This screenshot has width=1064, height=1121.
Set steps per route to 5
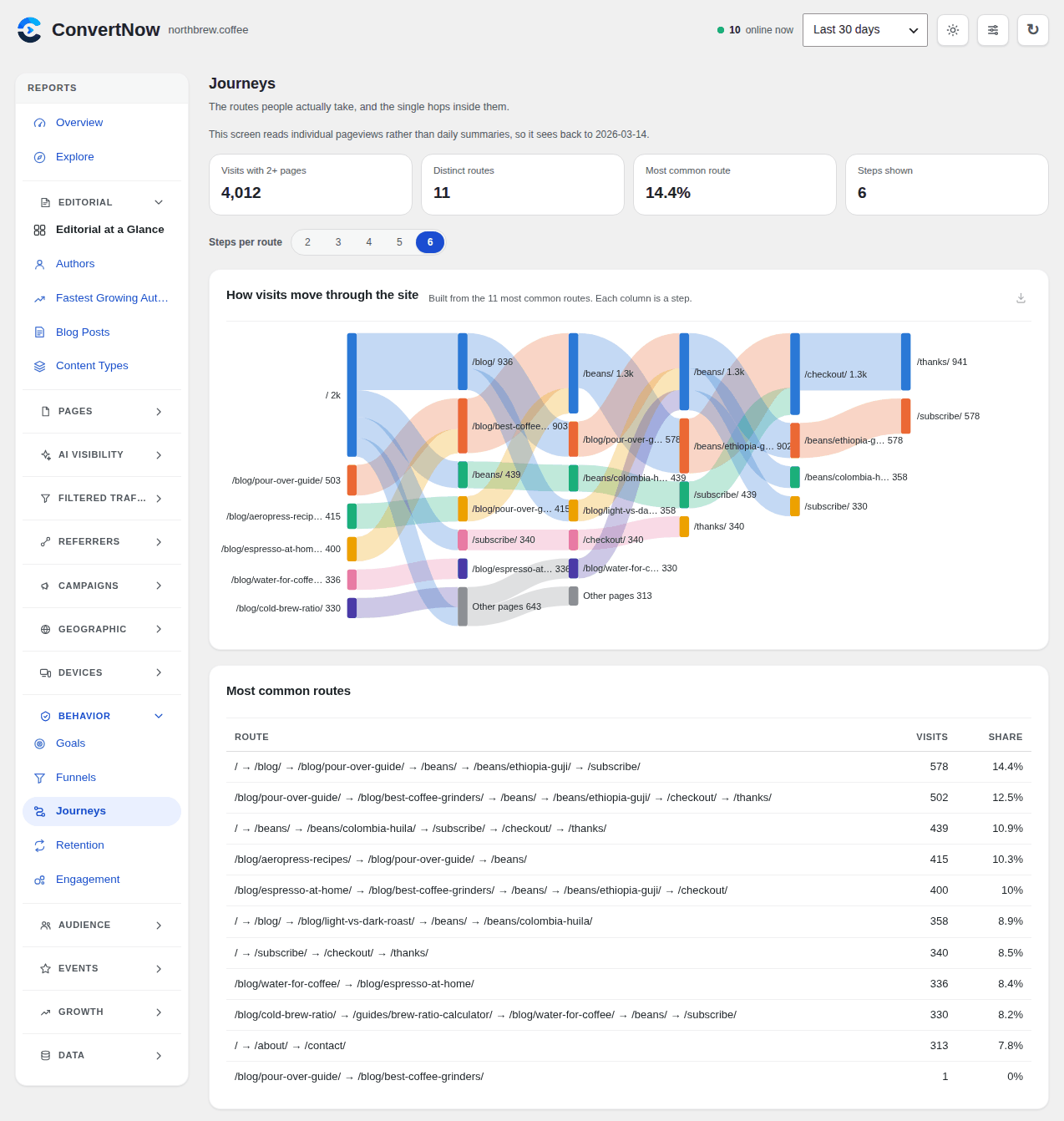pyautogui.click(x=399, y=242)
